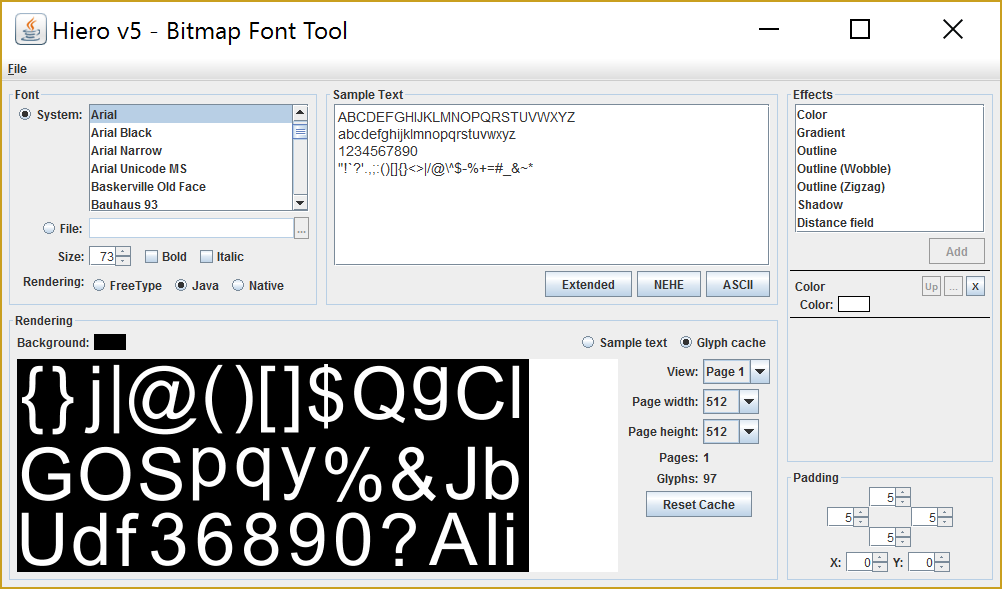This screenshot has height=589, width=1002.
Task: Maximize the Hiero window
Action: tap(859, 29)
